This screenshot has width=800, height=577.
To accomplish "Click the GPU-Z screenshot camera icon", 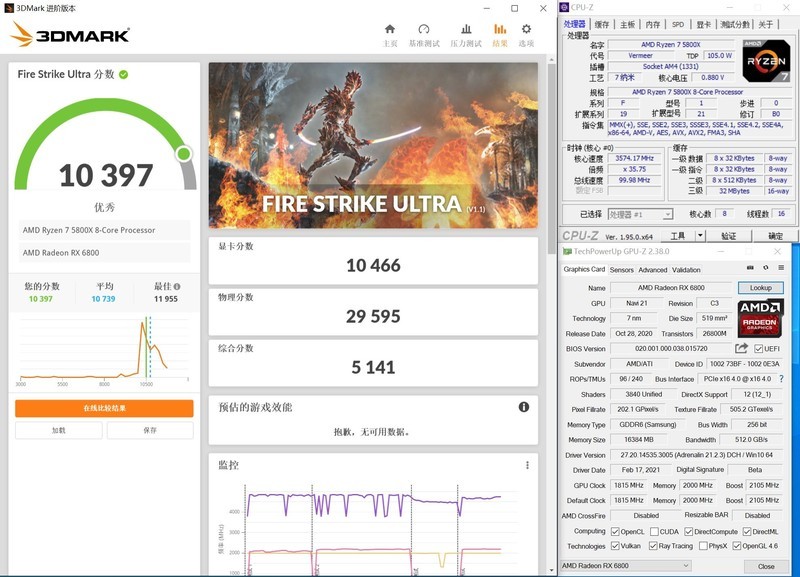I will 750,270.
